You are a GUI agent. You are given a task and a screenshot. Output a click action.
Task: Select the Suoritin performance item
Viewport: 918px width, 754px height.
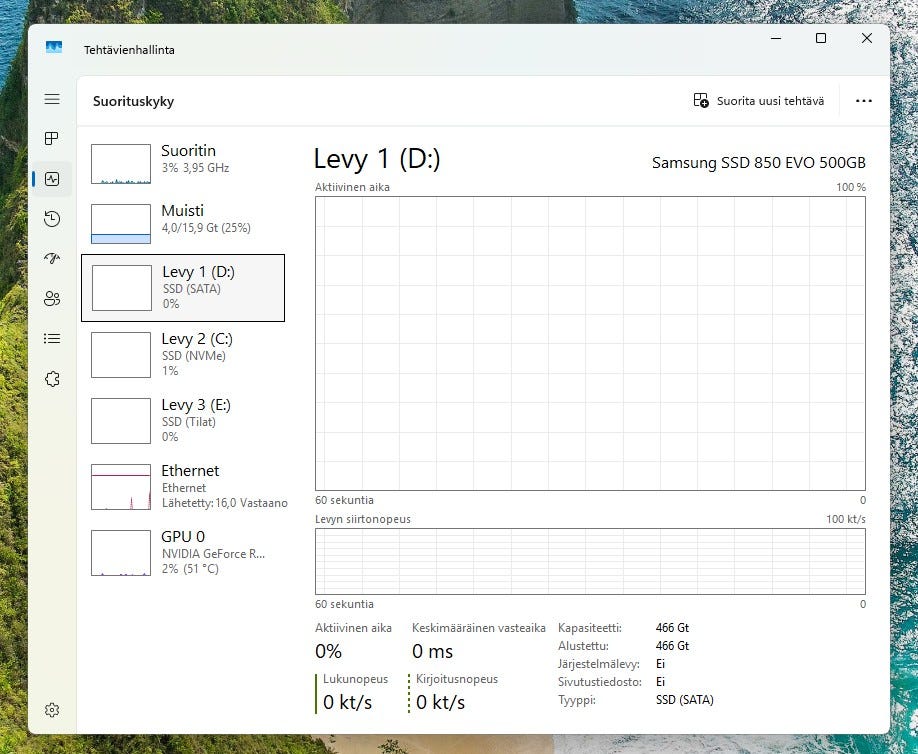pyautogui.click(x=183, y=163)
